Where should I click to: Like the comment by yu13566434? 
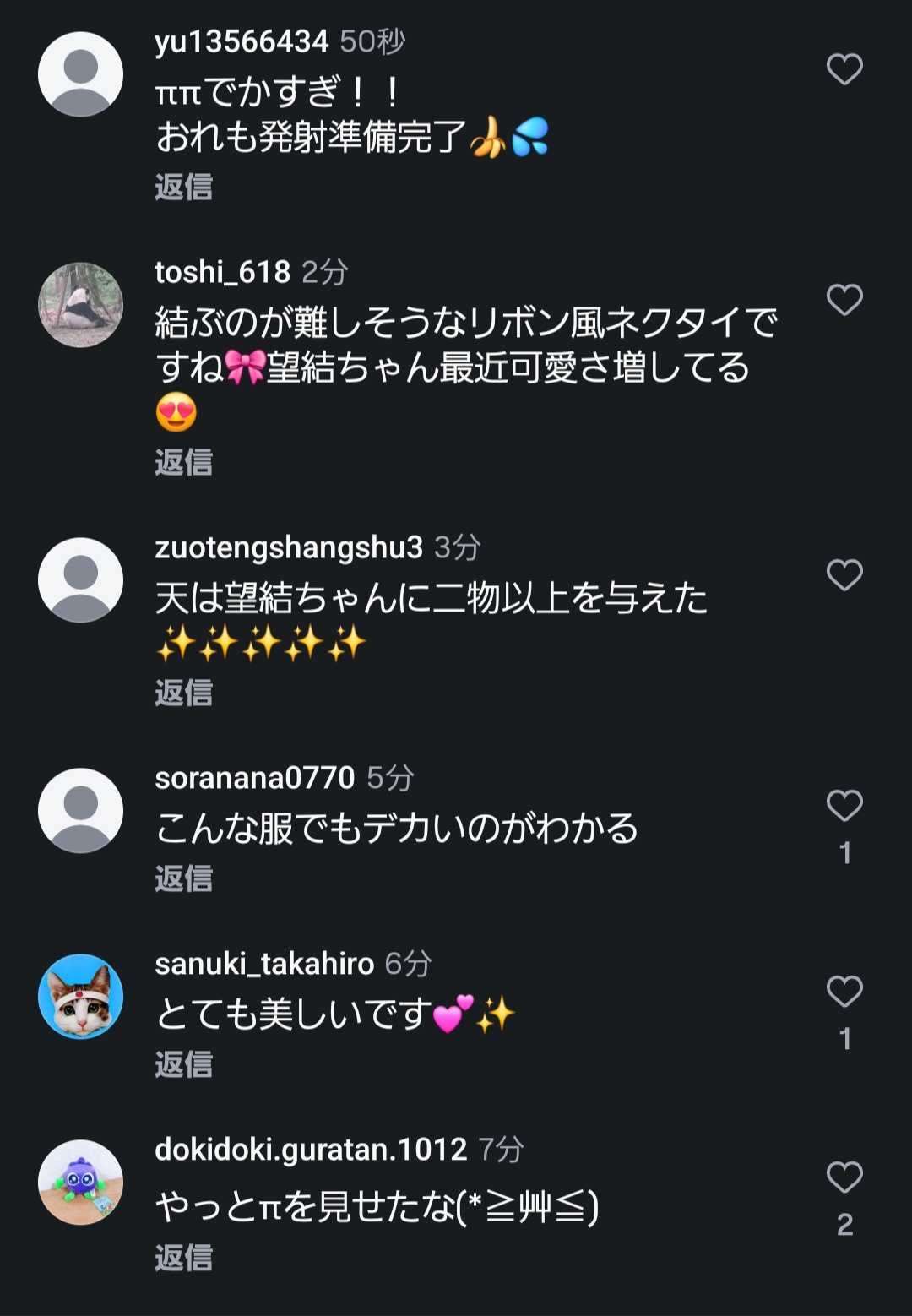[x=844, y=69]
